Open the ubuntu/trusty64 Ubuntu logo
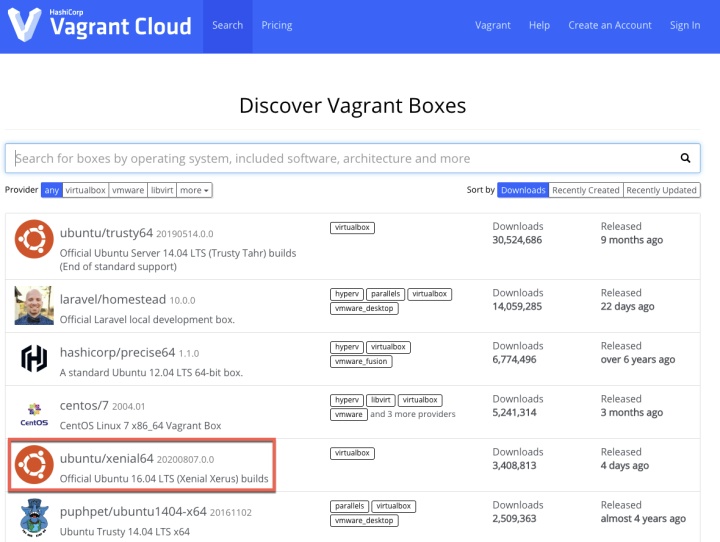Viewport: 720px width, 542px height. tap(34, 239)
